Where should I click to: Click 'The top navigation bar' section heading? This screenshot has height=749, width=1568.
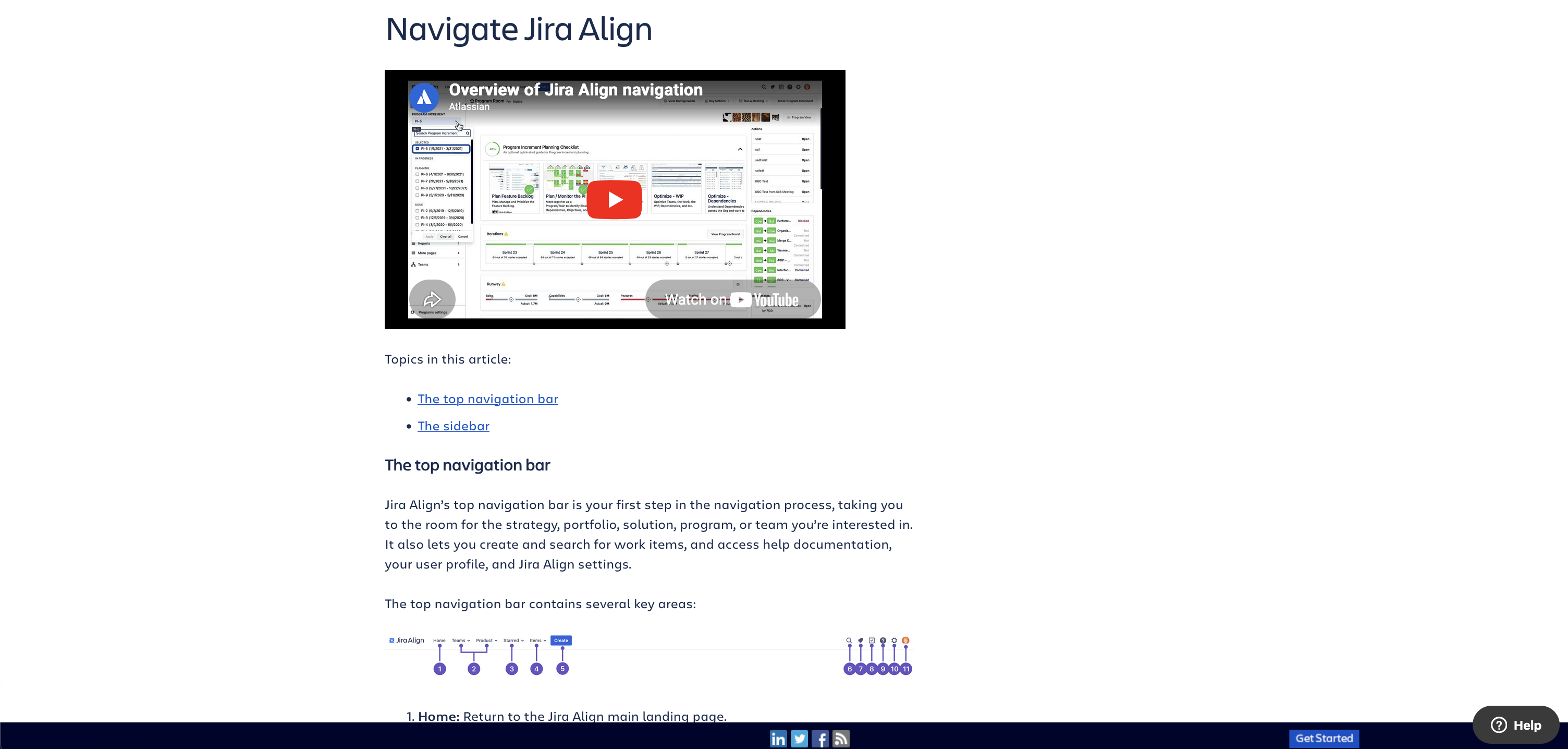(467, 465)
